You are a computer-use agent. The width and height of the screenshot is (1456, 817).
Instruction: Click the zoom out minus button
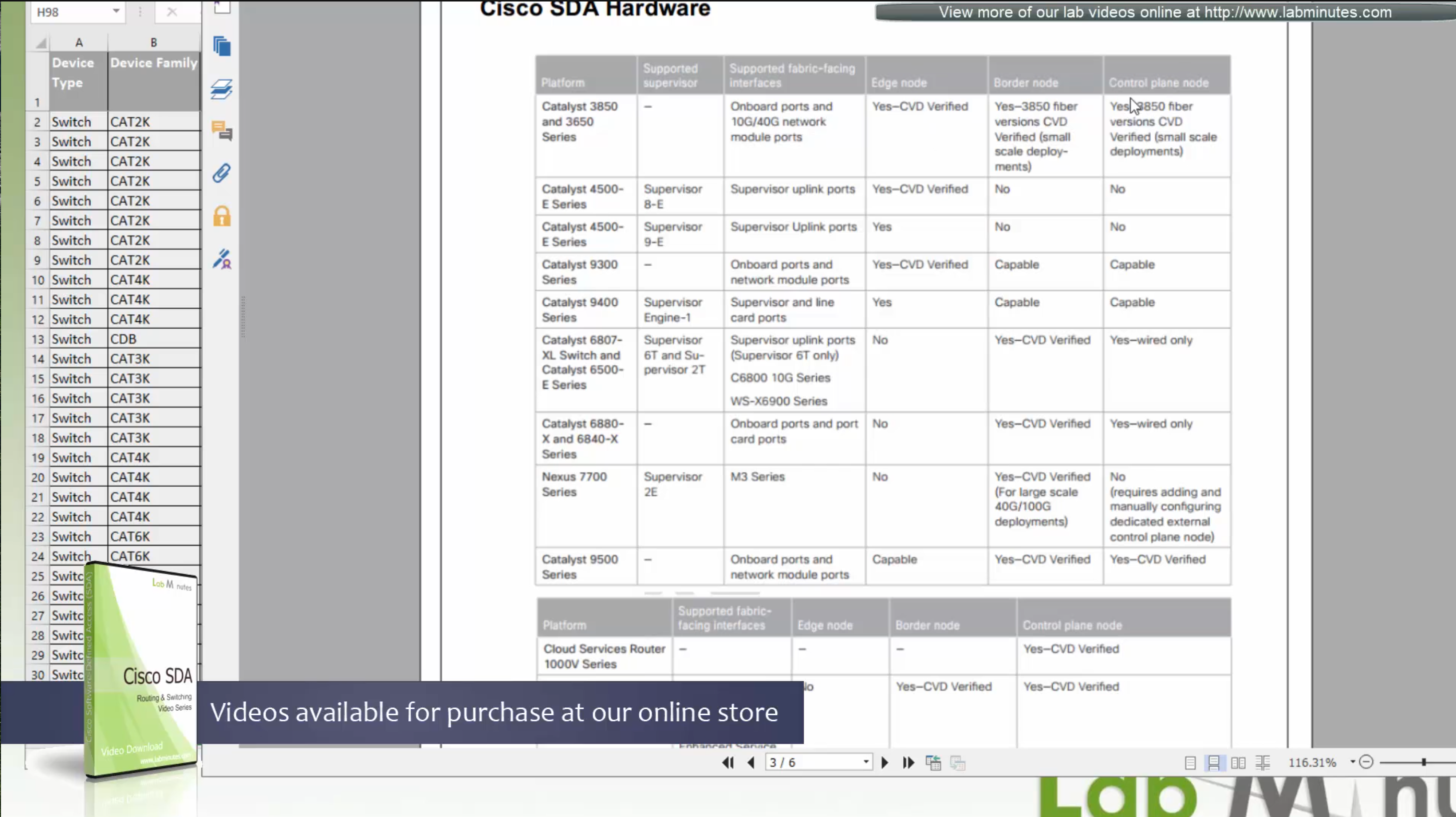(x=1366, y=762)
